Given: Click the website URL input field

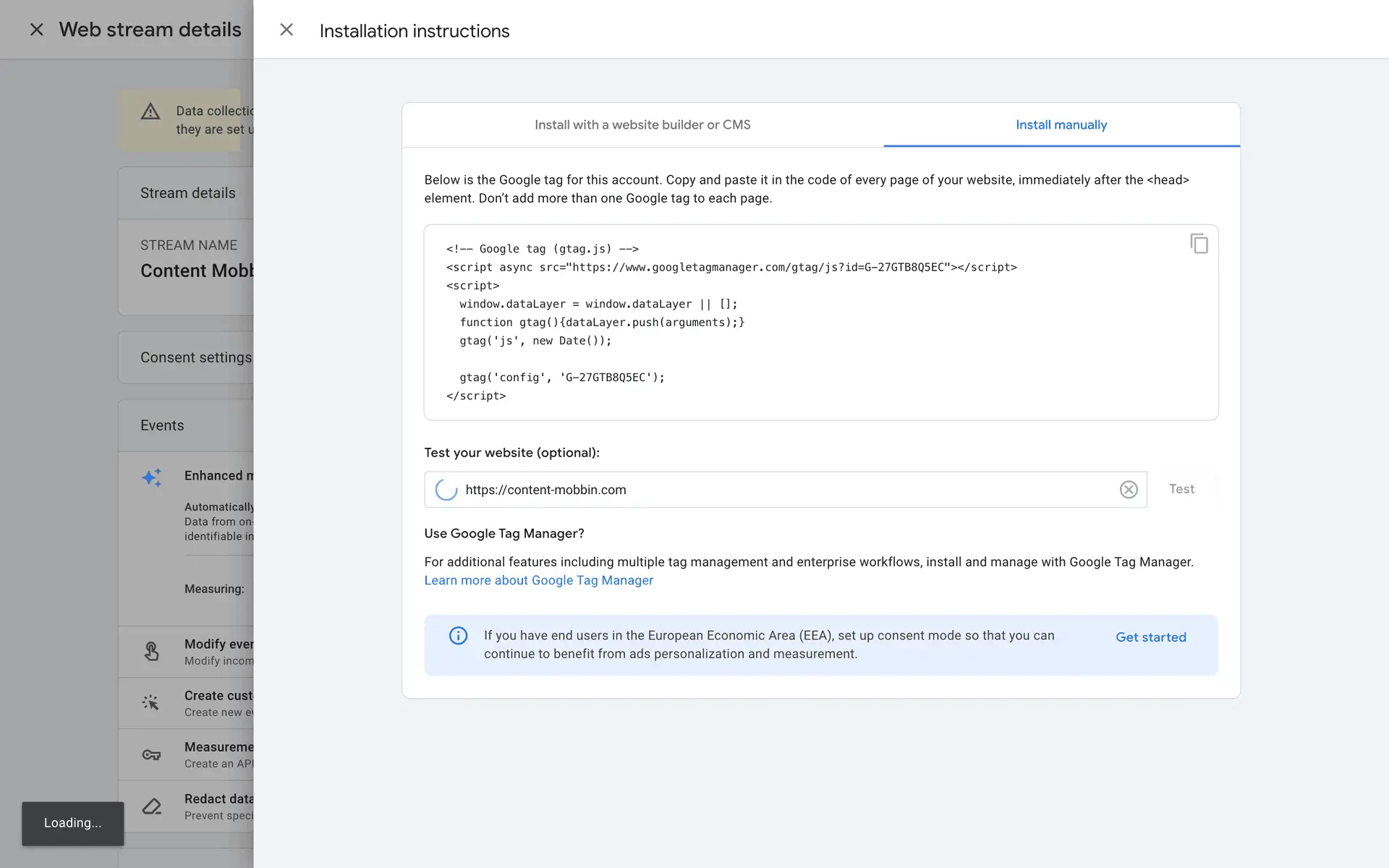Looking at the screenshot, I should click(781, 490).
